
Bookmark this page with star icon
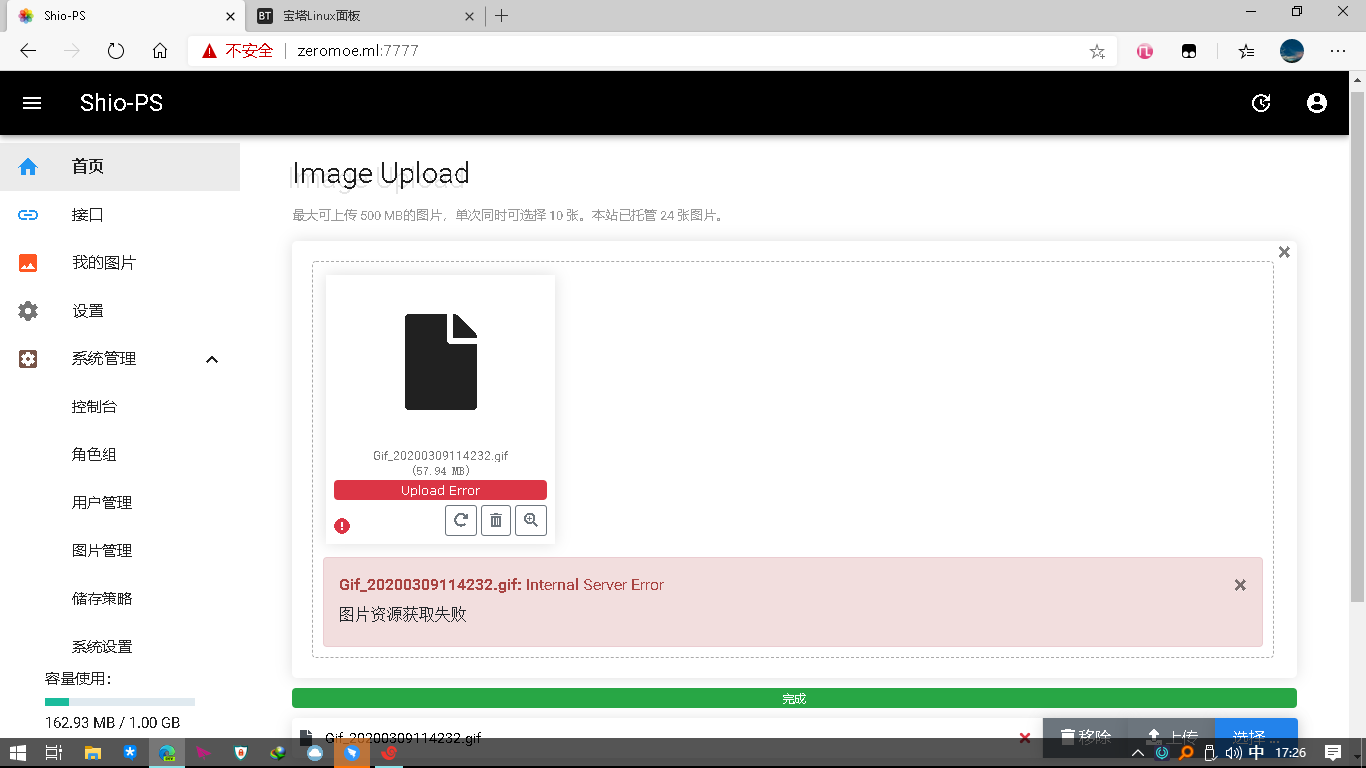click(x=1097, y=51)
